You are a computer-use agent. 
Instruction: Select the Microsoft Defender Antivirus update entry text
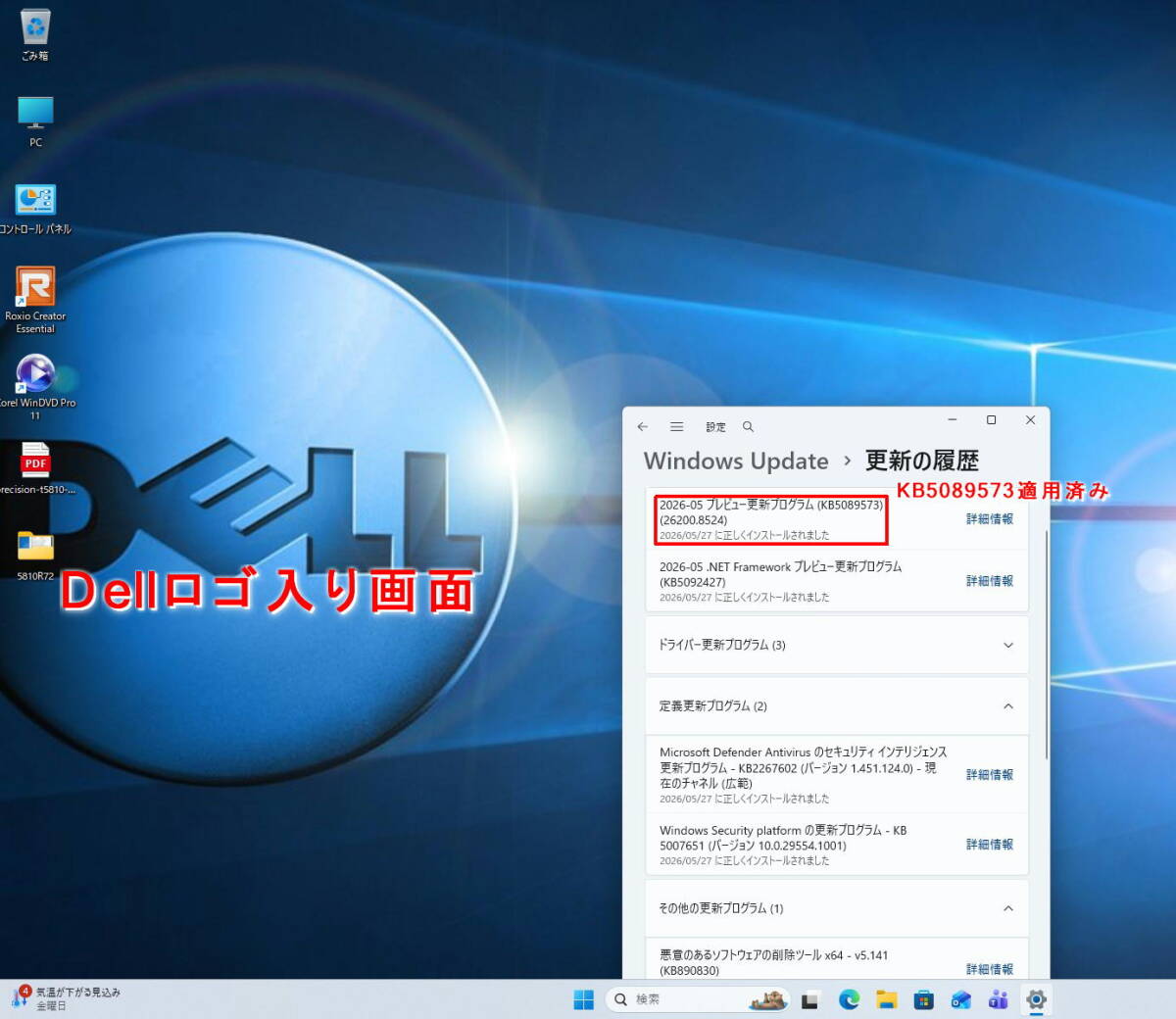[804, 767]
